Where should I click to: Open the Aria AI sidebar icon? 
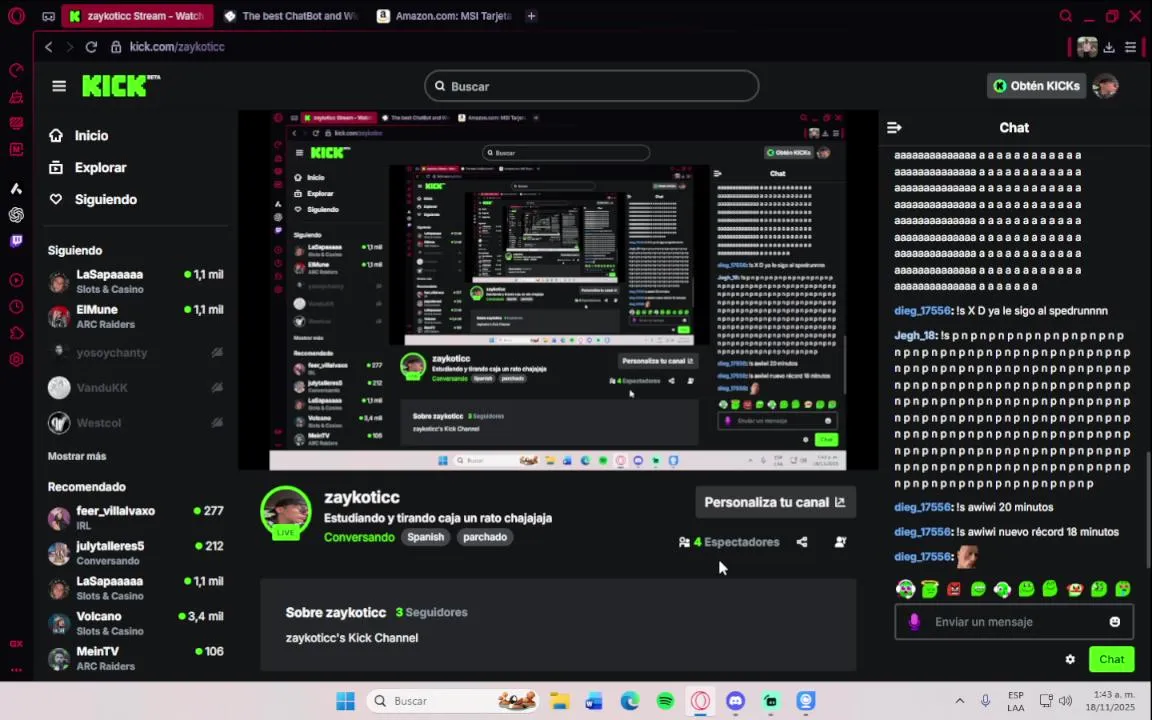[16, 189]
